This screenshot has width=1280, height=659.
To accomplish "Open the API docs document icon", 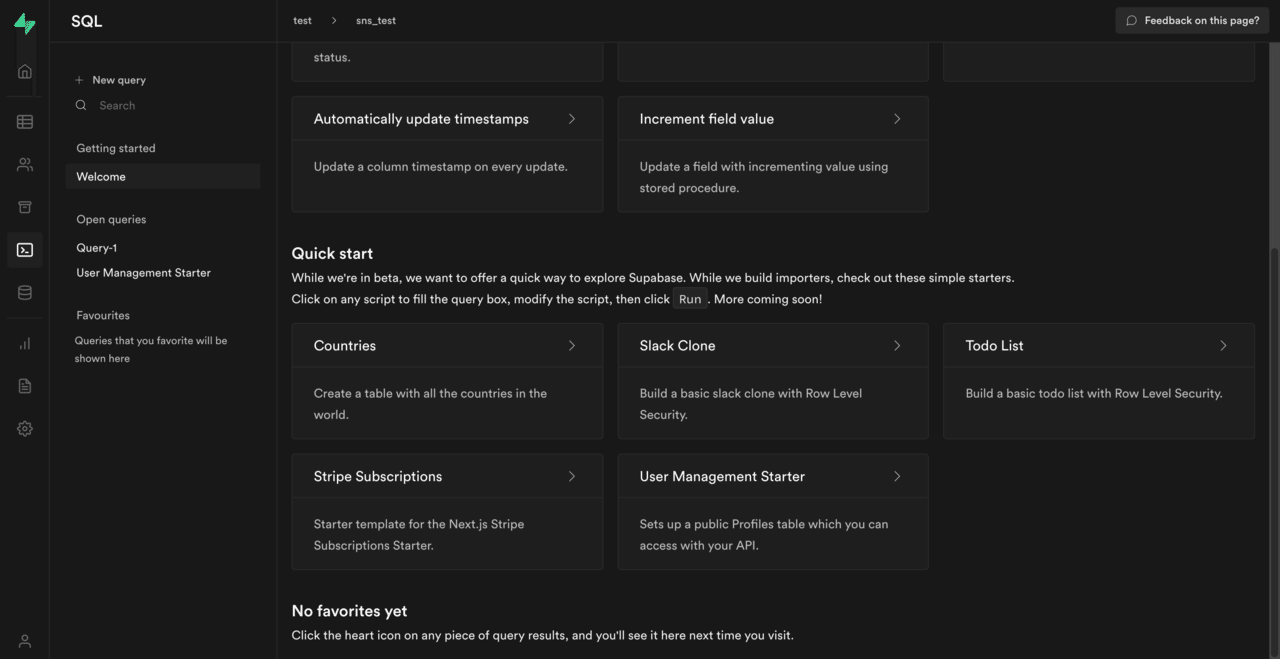I will [25, 386].
